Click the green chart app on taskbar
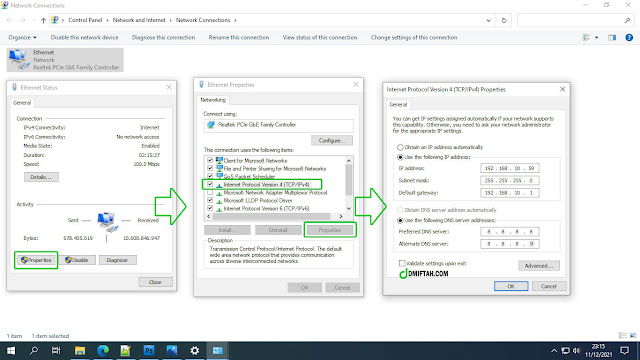 [126, 351]
